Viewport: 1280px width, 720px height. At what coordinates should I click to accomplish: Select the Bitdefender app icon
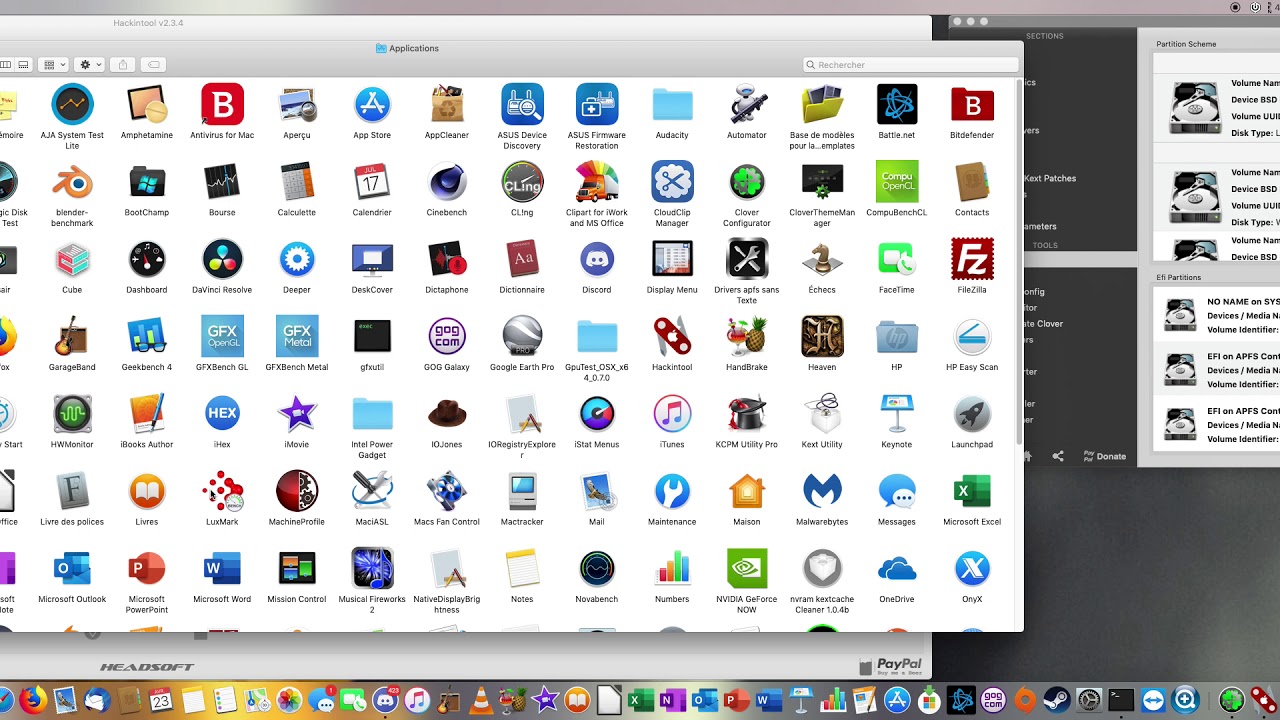point(972,105)
